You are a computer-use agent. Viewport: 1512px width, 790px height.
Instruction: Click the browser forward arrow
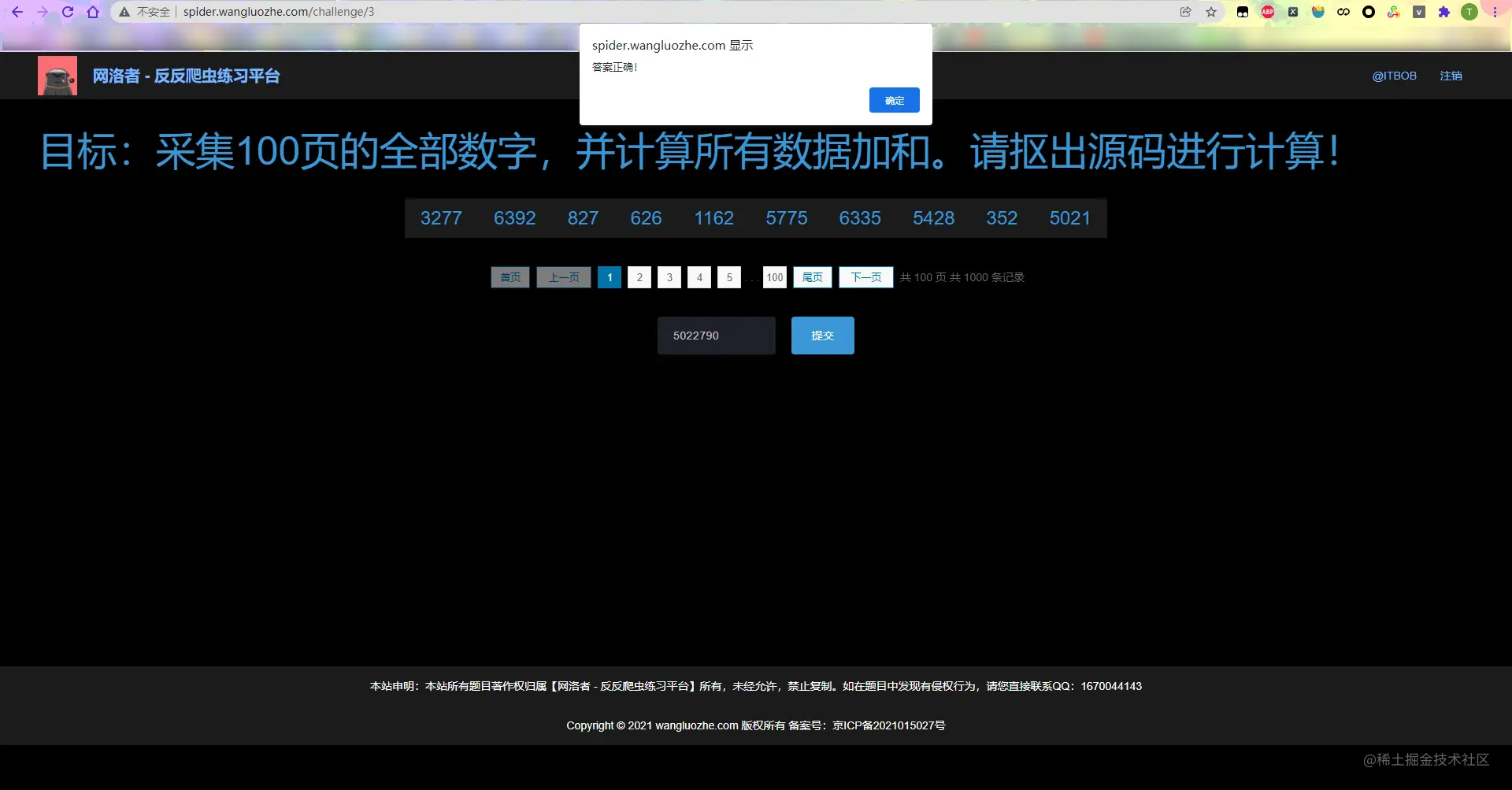(43, 12)
